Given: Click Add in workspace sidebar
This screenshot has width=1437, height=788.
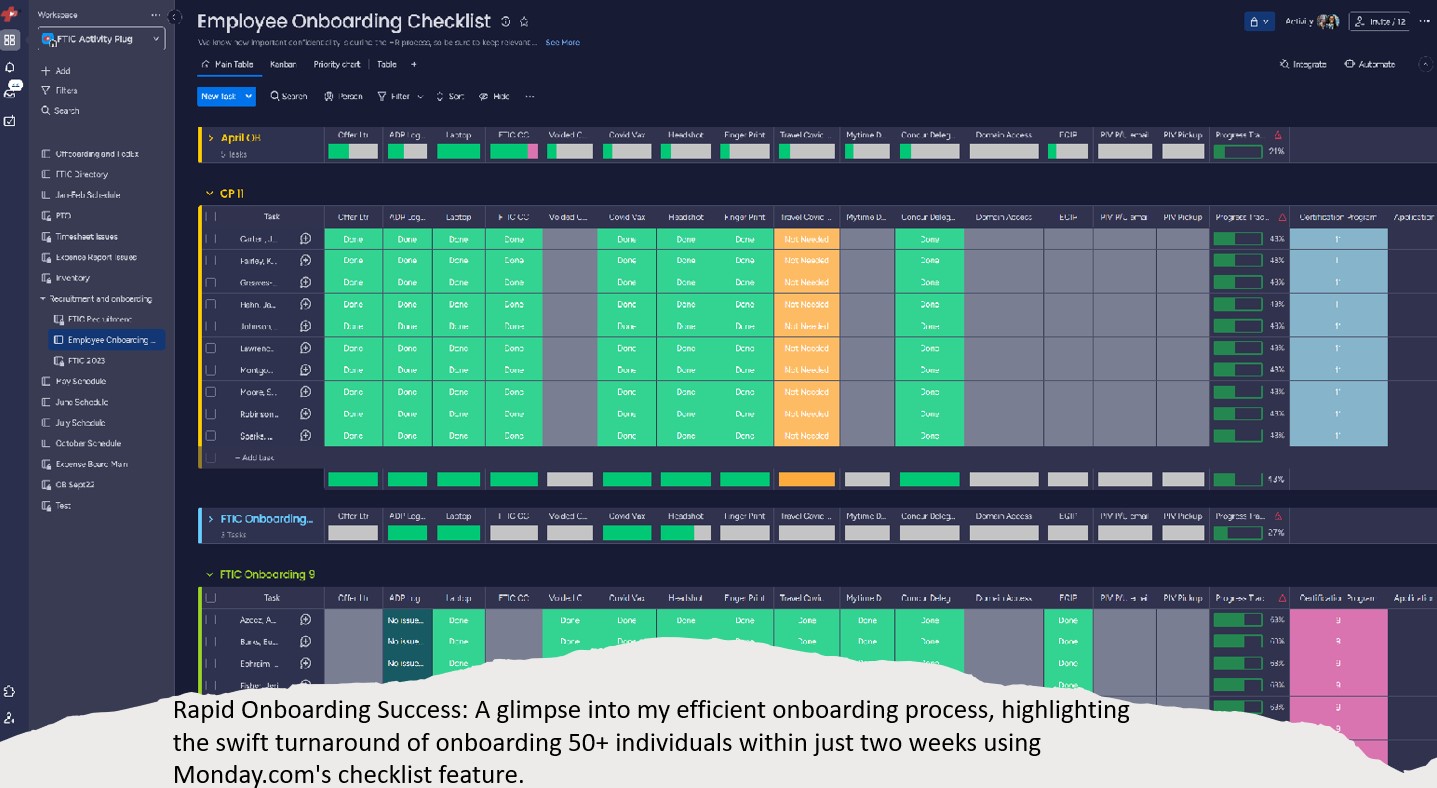Looking at the screenshot, I should [x=56, y=71].
